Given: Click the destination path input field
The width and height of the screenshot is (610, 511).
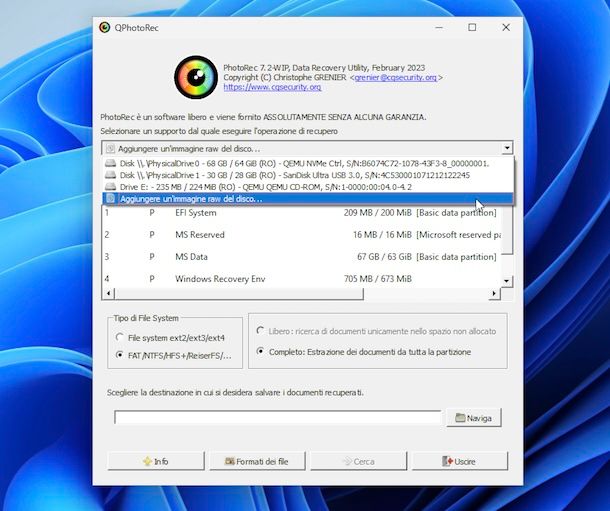Looking at the screenshot, I should (278, 418).
